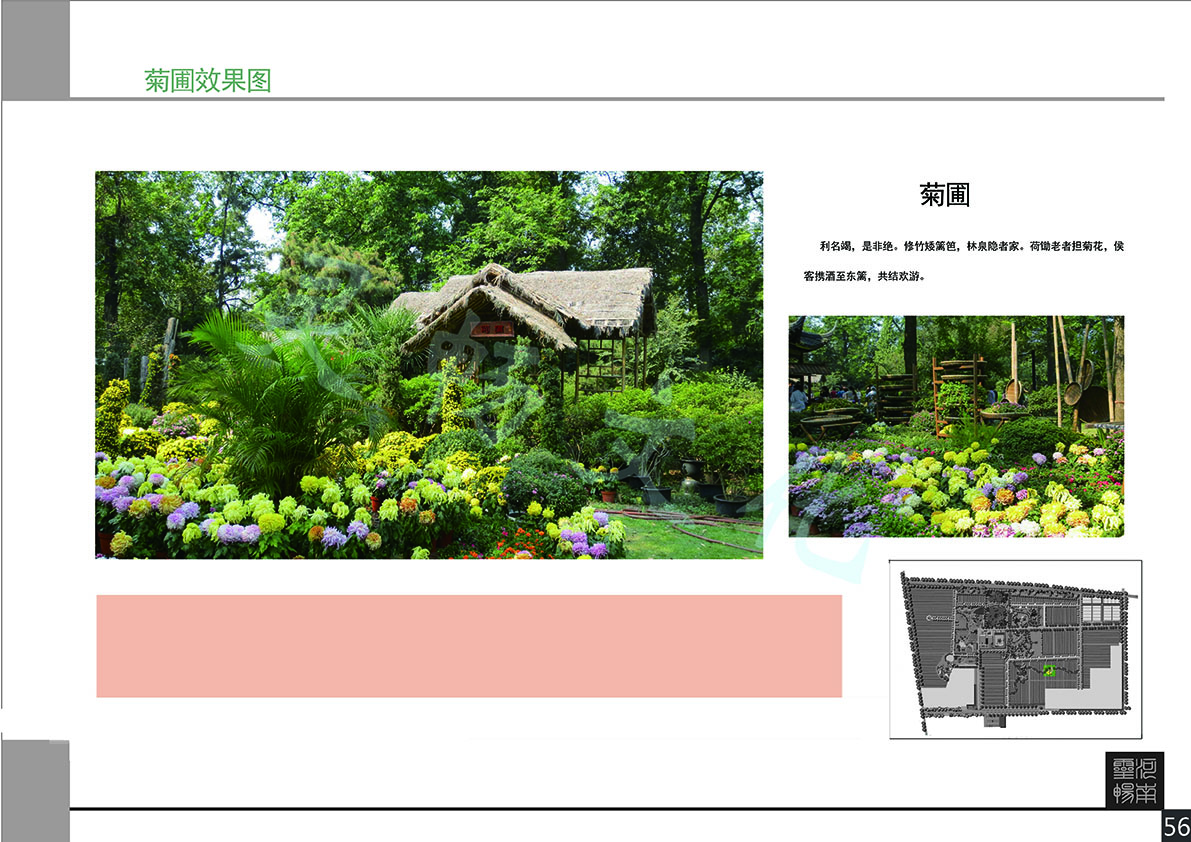Select the large thatched hut garden photo

point(428,364)
